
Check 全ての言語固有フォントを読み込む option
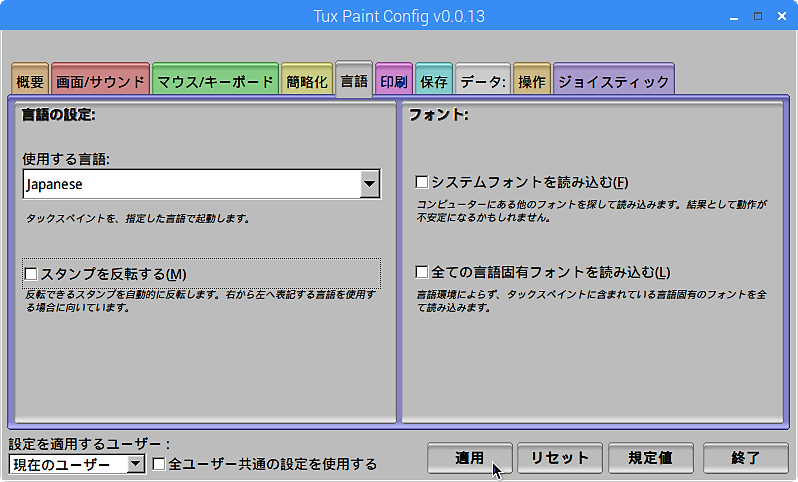pyautogui.click(x=422, y=272)
